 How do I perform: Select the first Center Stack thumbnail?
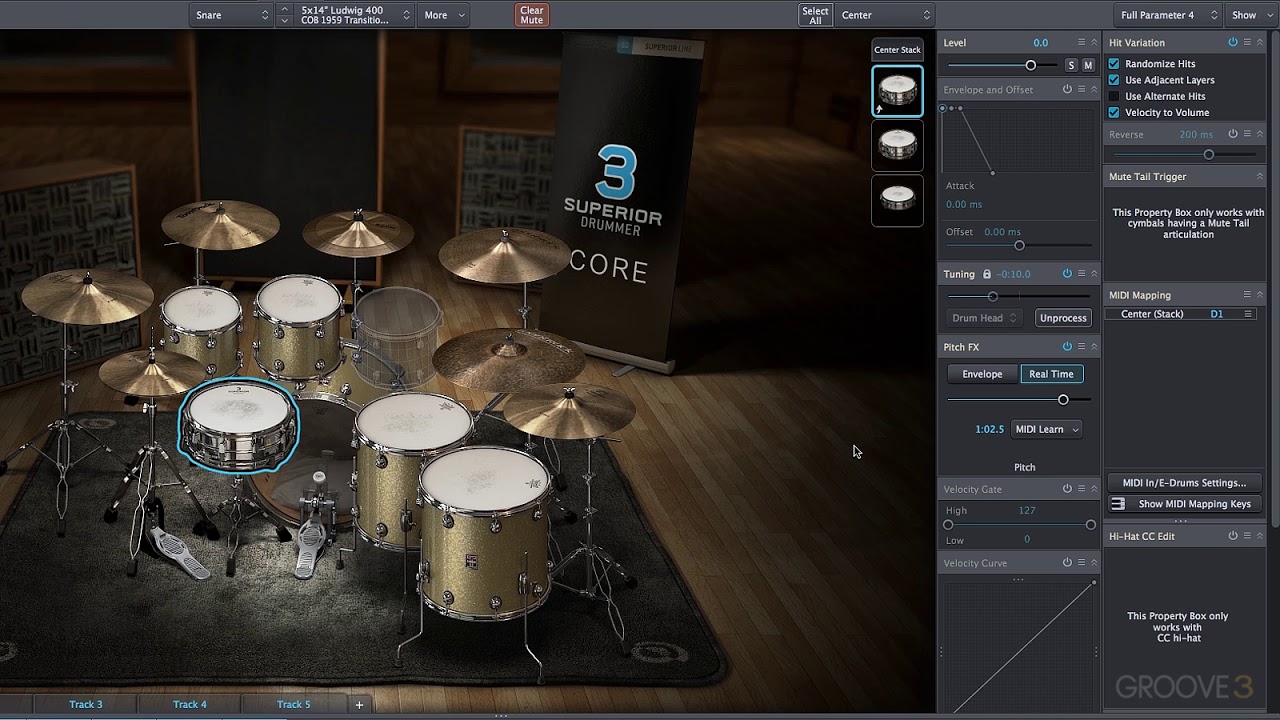pyautogui.click(x=897, y=91)
